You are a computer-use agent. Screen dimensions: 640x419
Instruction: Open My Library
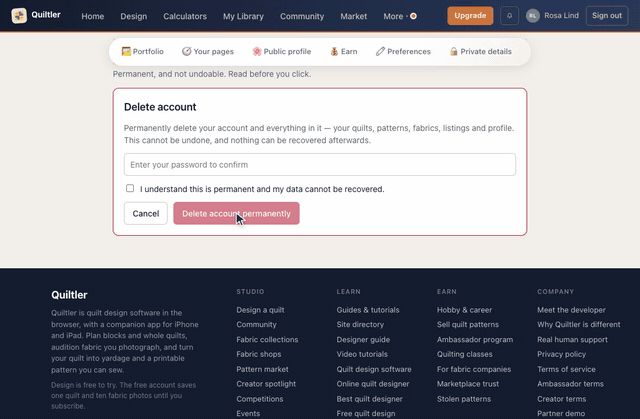click(x=243, y=16)
